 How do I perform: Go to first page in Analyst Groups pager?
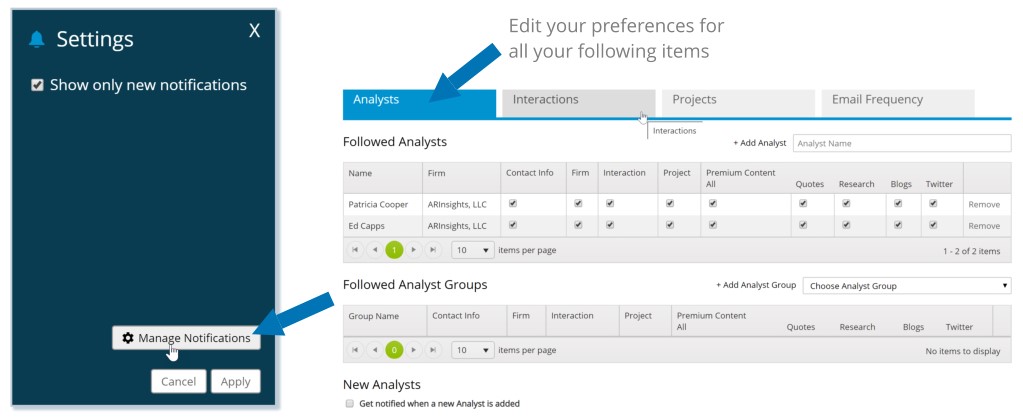[355, 350]
